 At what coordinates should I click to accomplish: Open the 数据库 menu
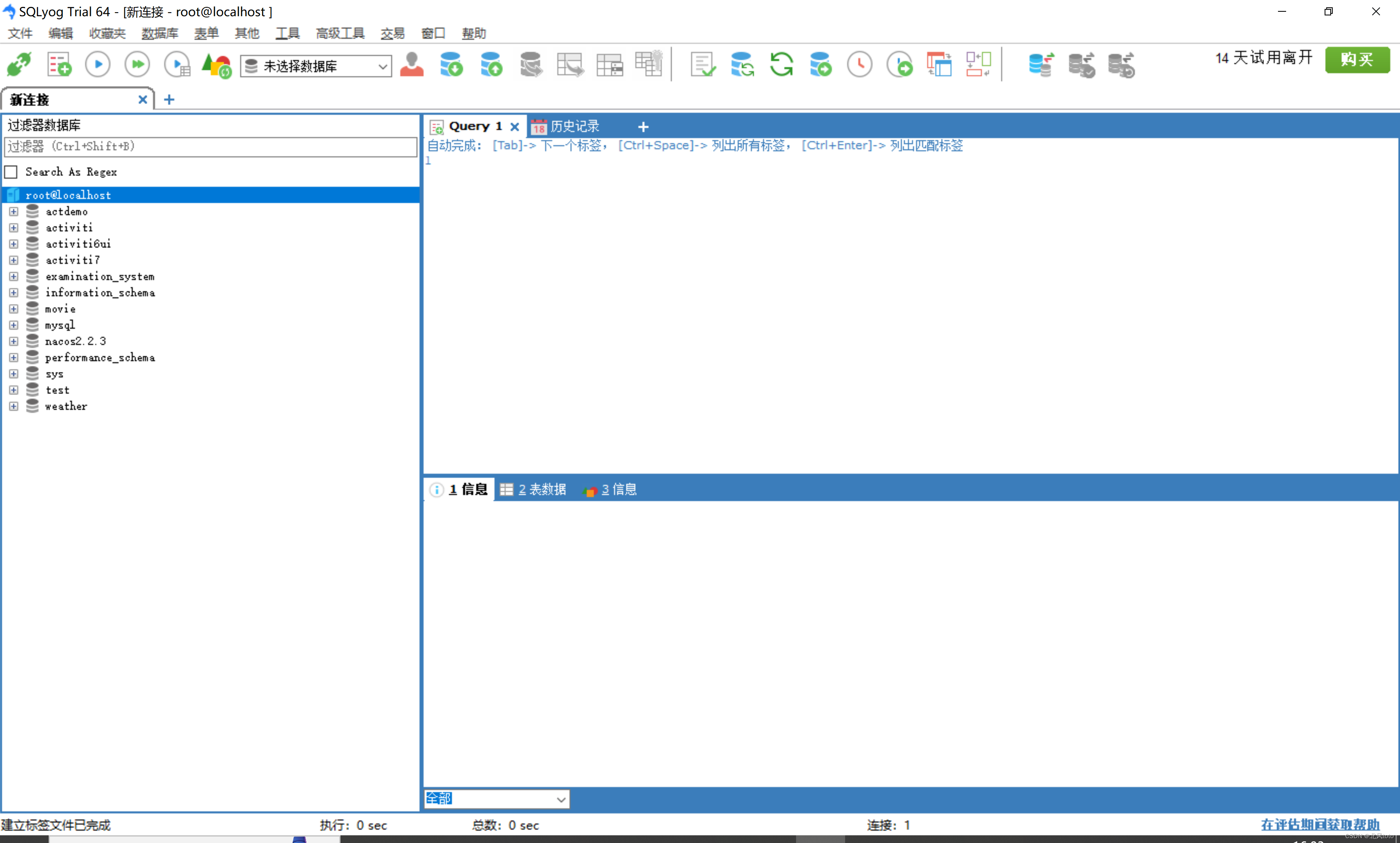coord(160,34)
